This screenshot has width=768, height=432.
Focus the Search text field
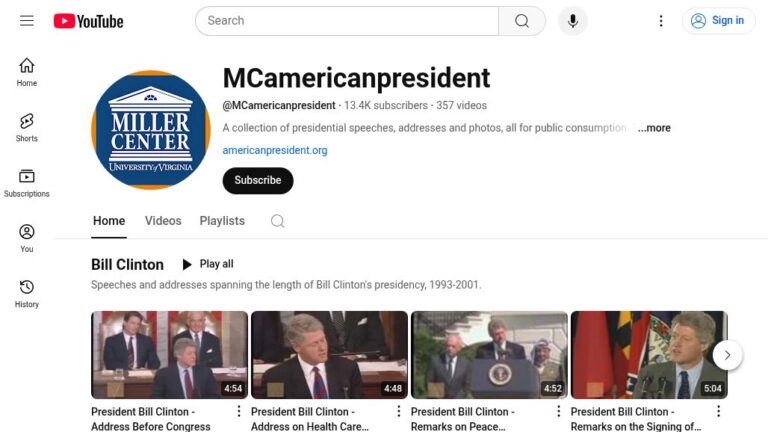tap(347, 21)
